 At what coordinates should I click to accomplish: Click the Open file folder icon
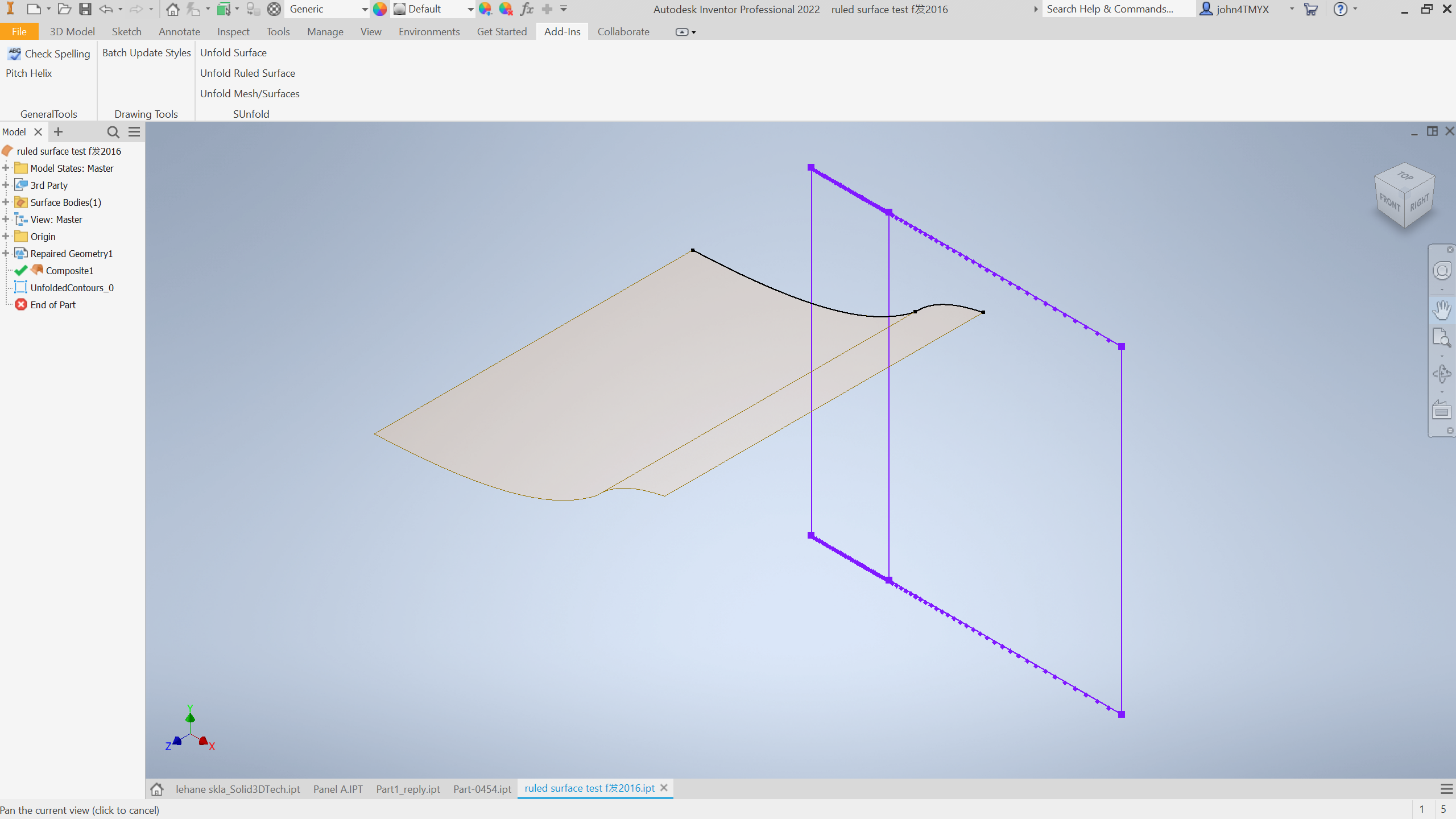pyautogui.click(x=64, y=9)
